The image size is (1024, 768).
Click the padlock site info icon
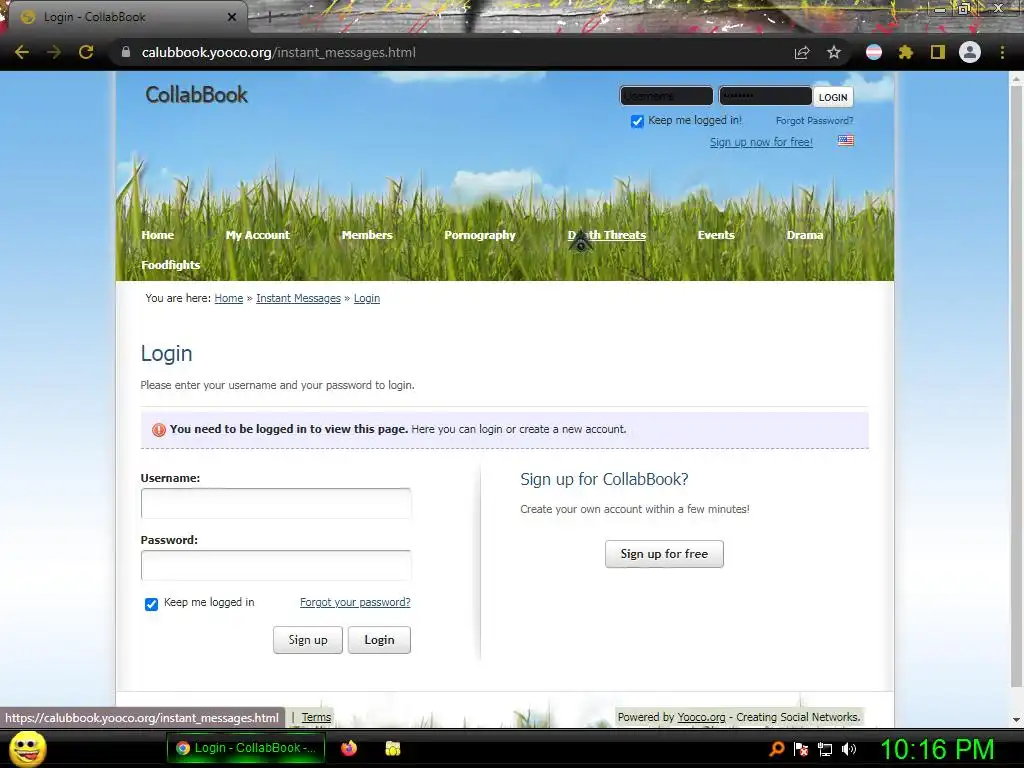coord(125,52)
